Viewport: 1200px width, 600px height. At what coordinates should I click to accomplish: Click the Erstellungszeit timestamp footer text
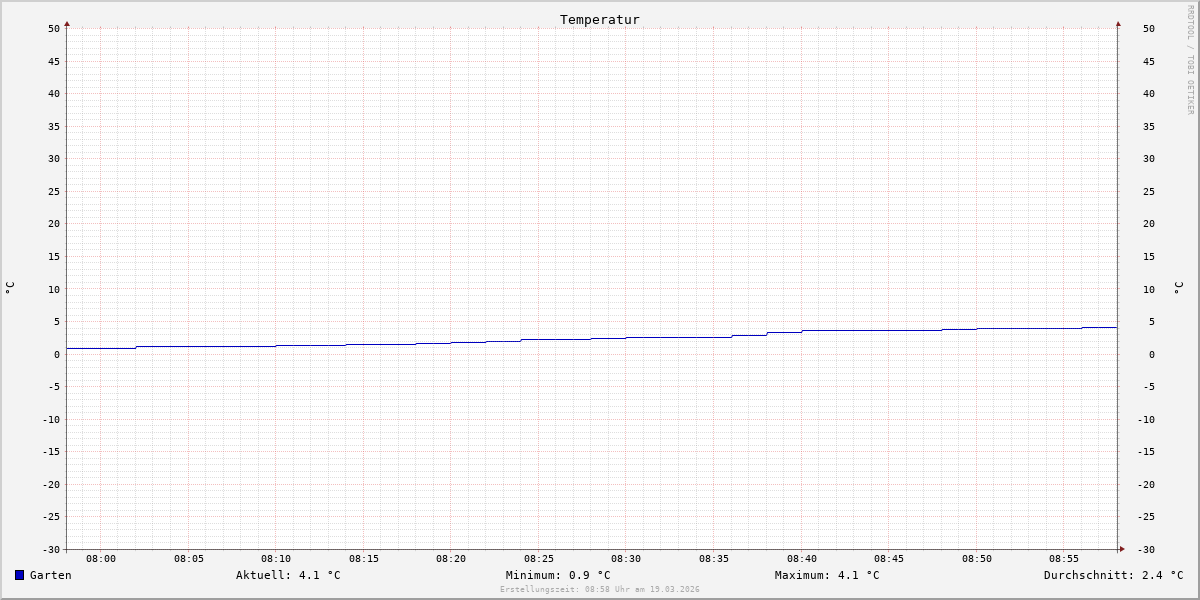coord(600,589)
